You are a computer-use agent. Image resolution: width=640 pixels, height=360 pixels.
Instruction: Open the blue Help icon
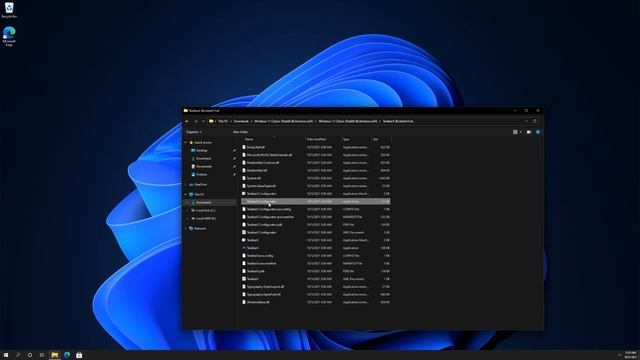click(538, 132)
